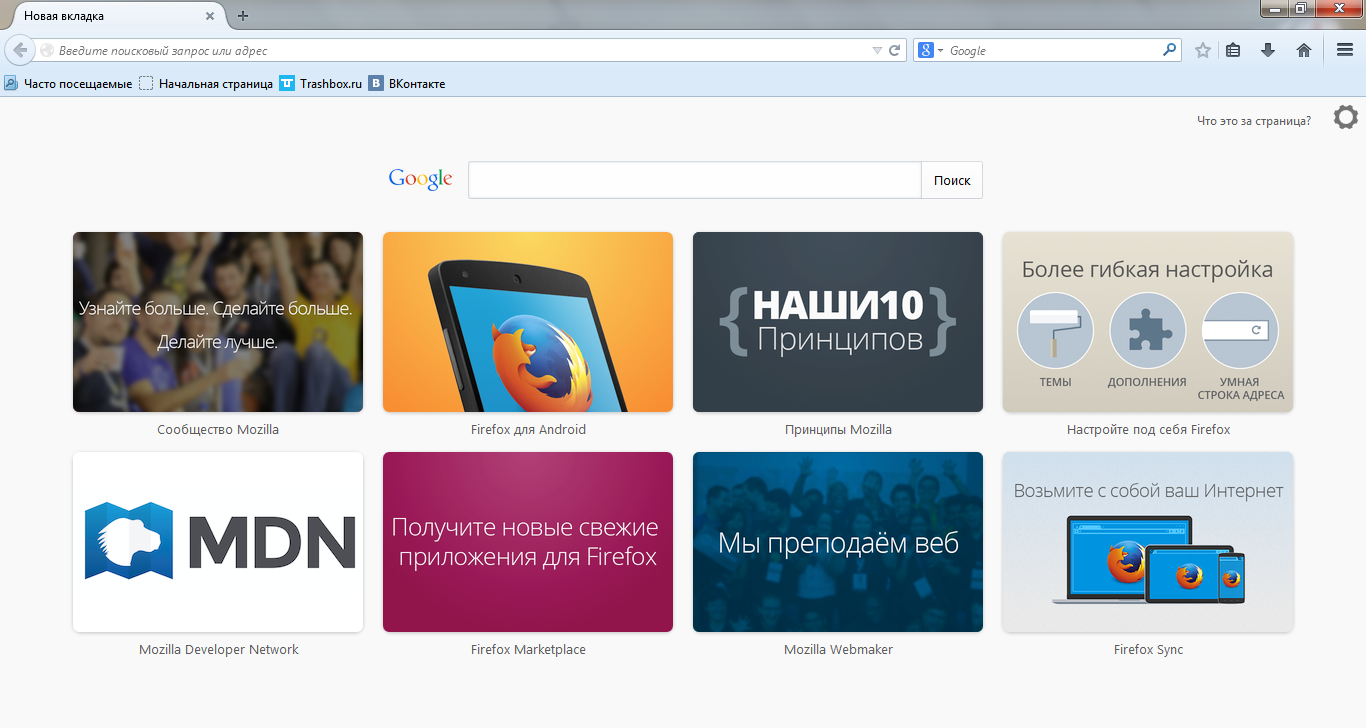
Task: Click the Mozilla Webmaker caption text
Action: [838, 650]
